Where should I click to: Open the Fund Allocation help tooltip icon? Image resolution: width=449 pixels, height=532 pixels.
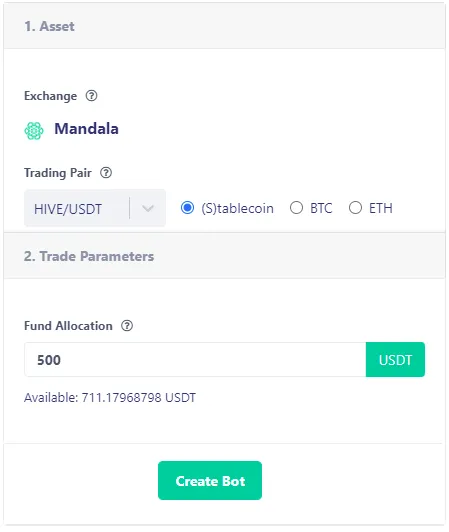pyautogui.click(x=127, y=326)
